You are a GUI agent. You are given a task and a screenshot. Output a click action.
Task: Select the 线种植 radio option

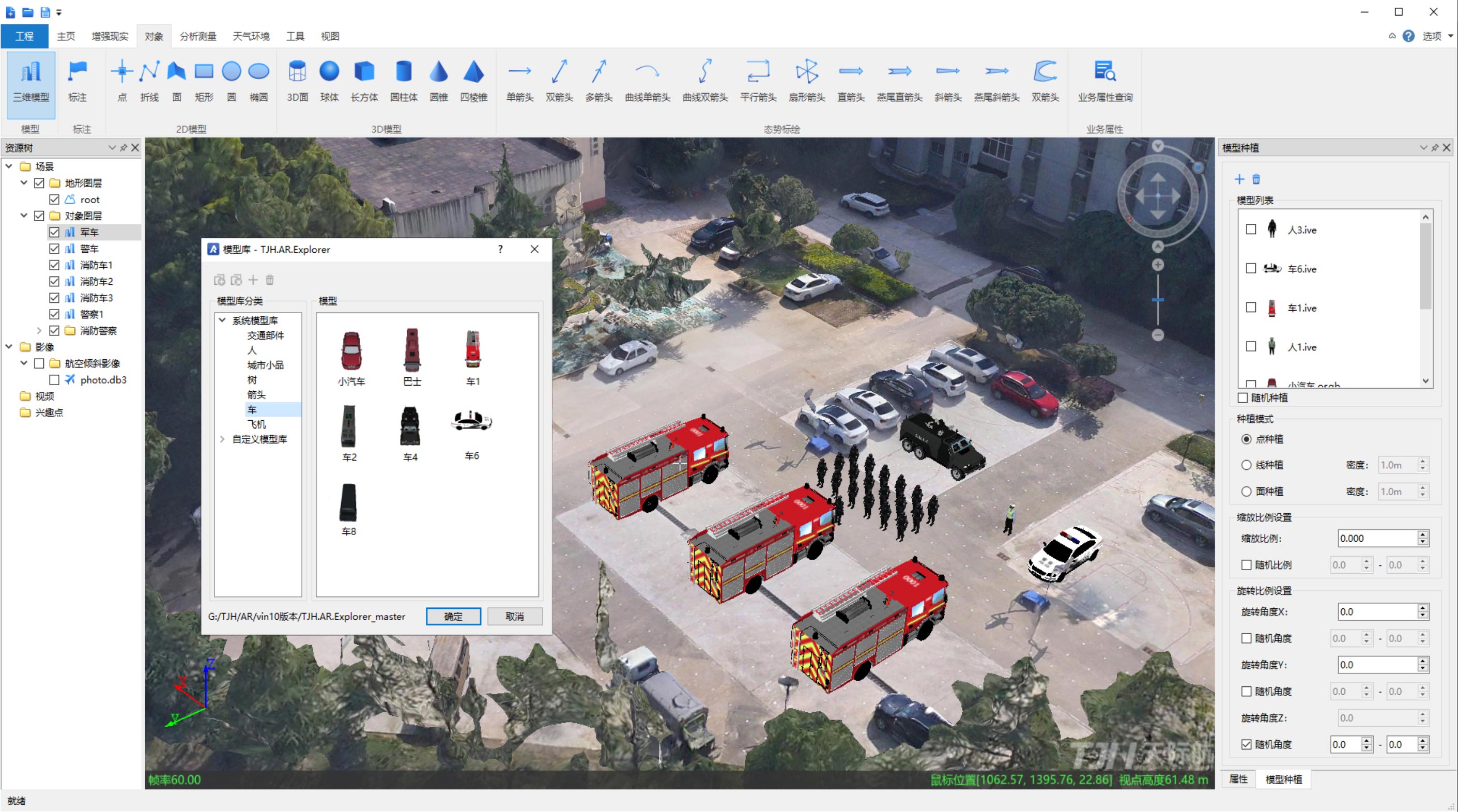click(x=1246, y=465)
